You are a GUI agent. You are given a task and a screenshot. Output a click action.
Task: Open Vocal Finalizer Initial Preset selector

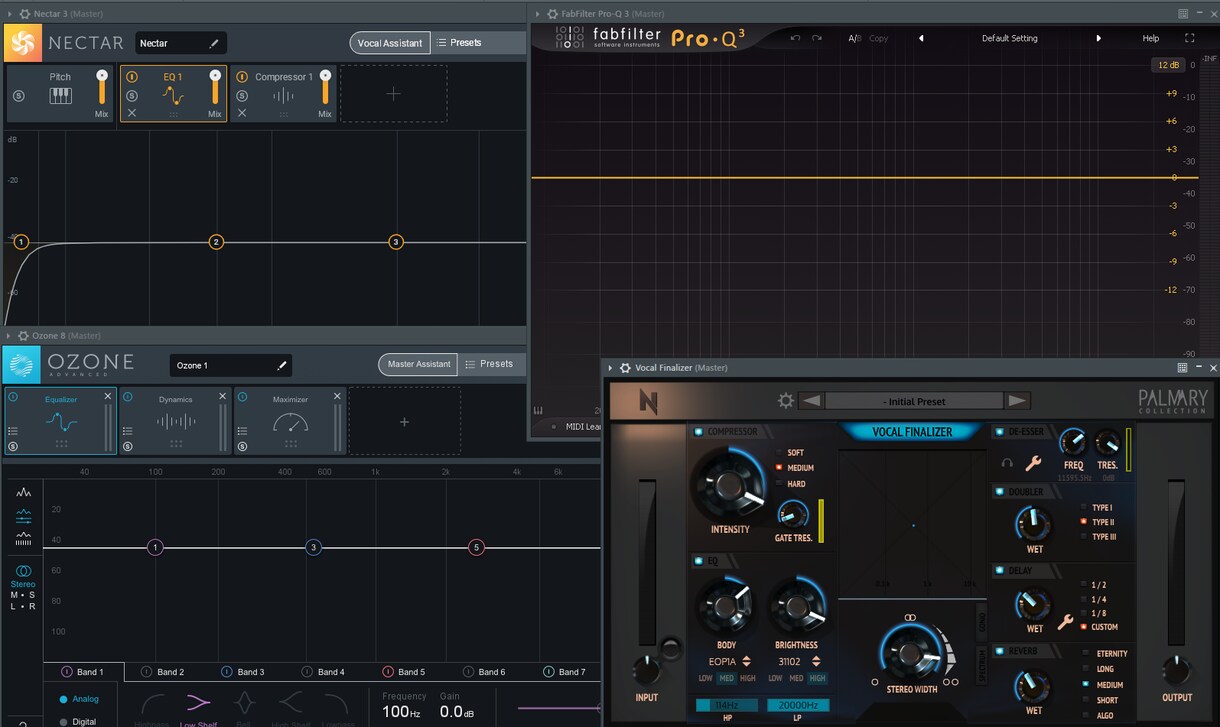point(914,401)
